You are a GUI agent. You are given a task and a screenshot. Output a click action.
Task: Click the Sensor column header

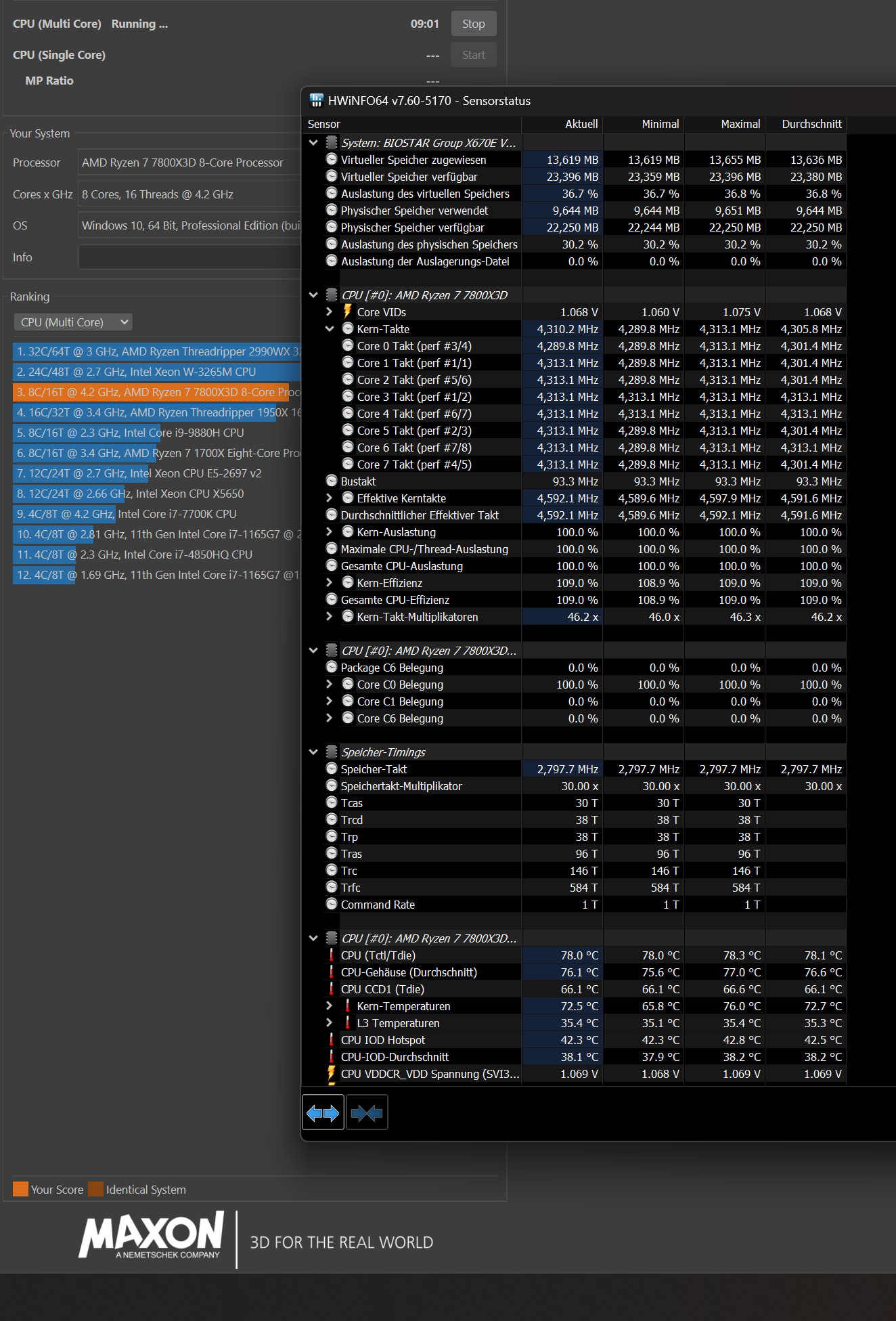tap(411, 124)
